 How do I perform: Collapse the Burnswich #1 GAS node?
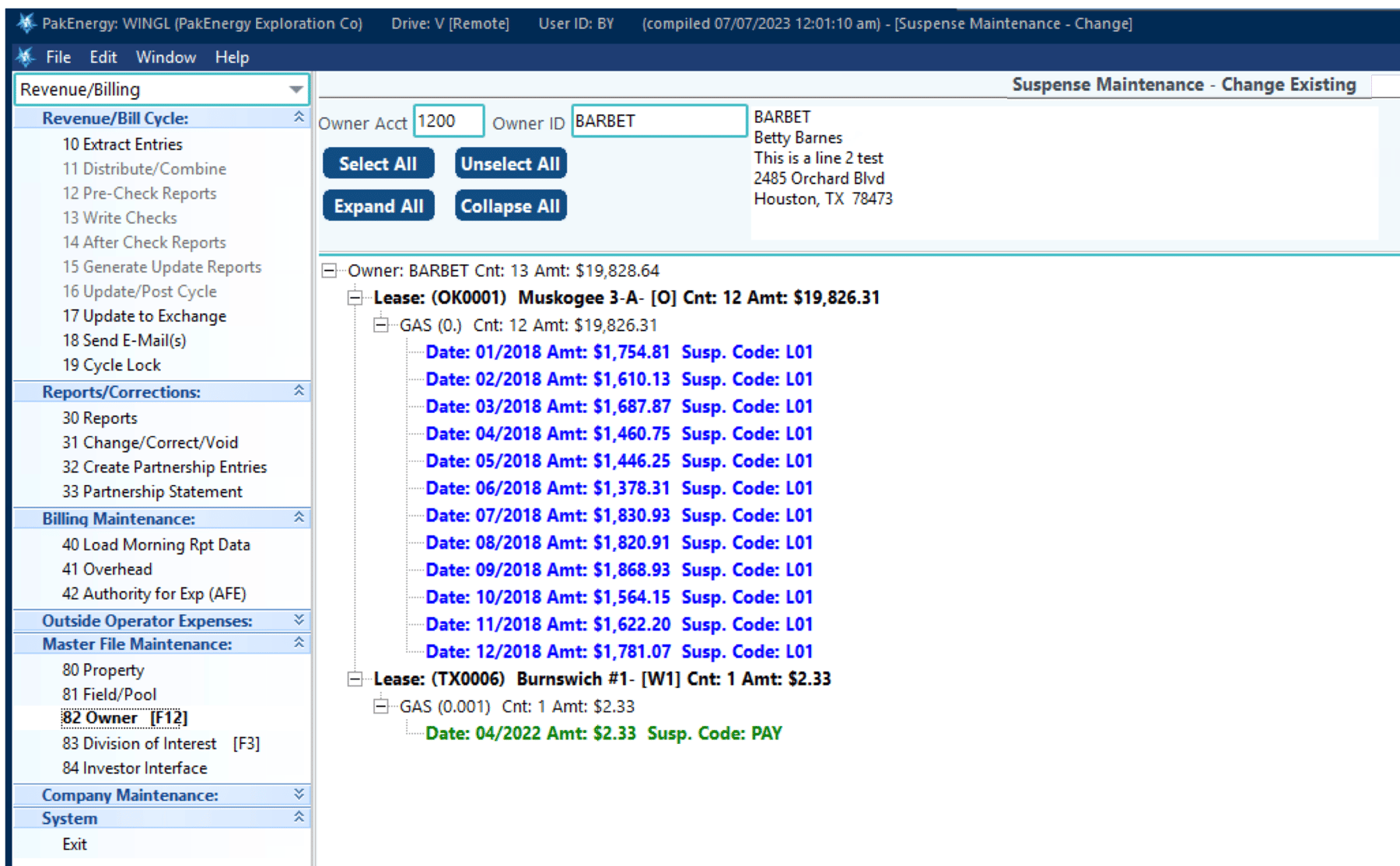pyautogui.click(x=380, y=706)
